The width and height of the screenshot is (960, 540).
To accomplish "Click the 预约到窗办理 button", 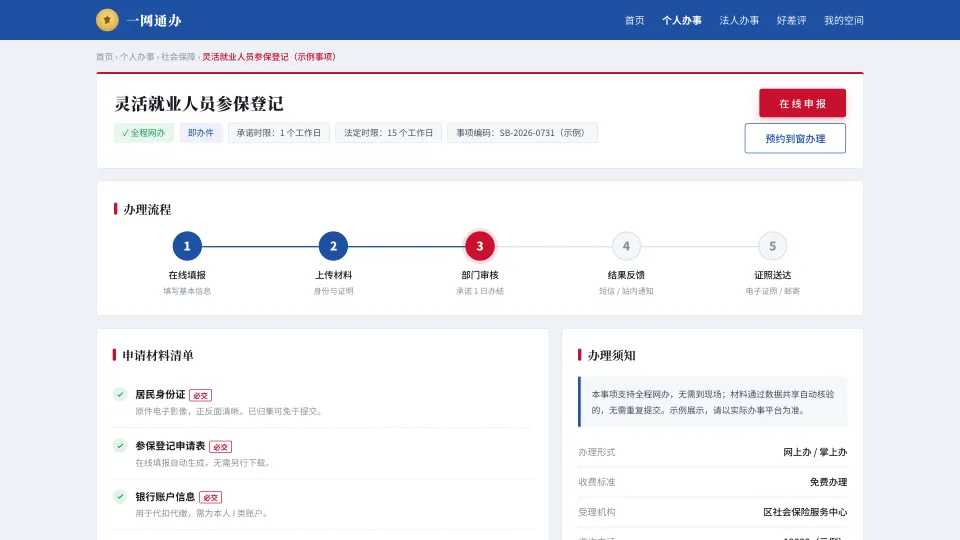I will pyautogui.click(x=795, y=138).
